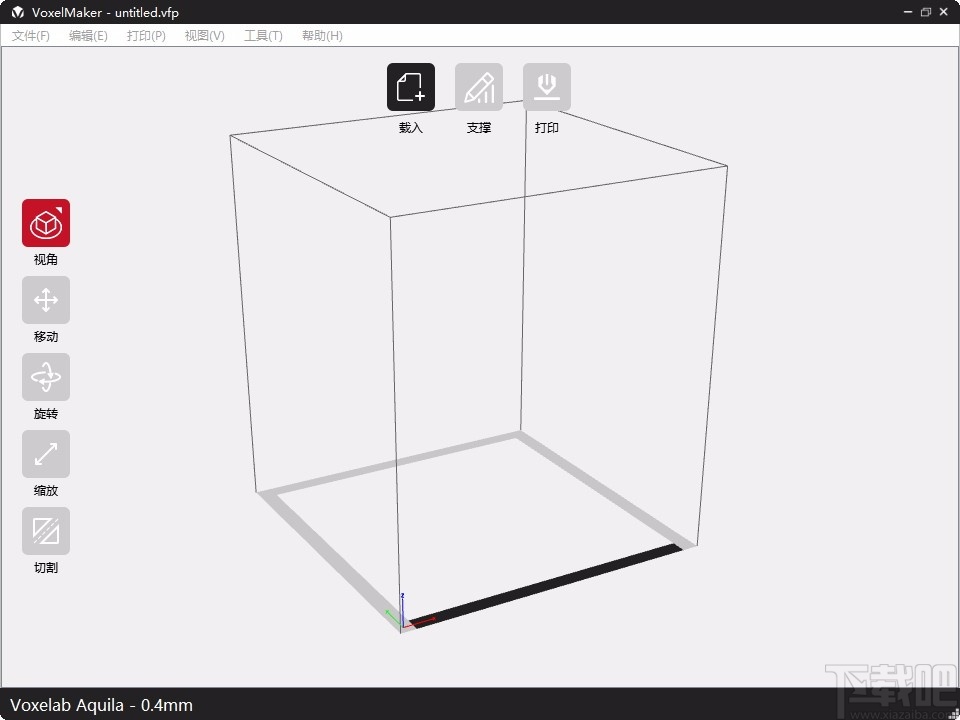Select the 缩放 (Scale) tool
The image size is (960, 720).
click(45, 454)
